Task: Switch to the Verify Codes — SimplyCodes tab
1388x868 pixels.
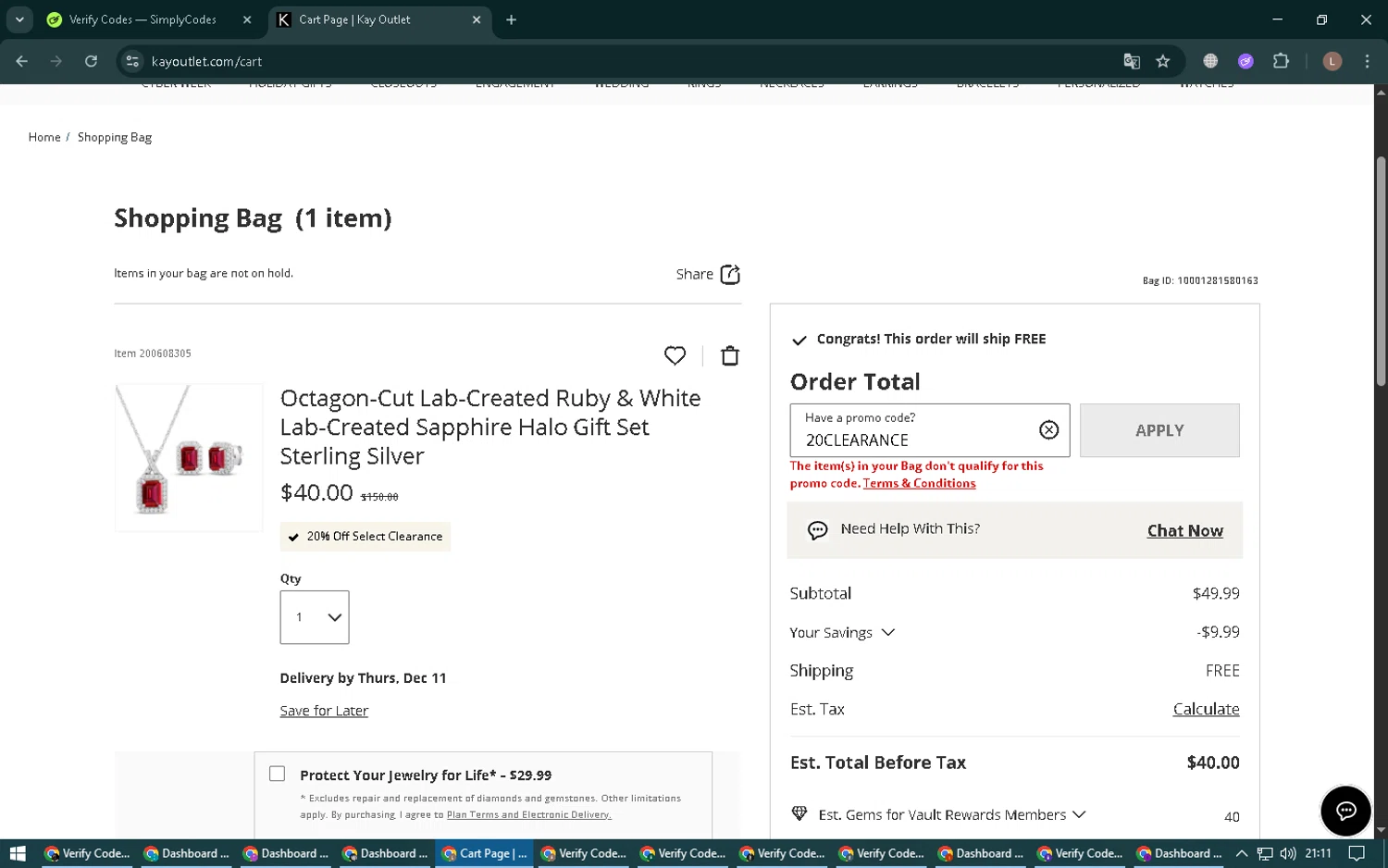Action: (x=142, y=19)
